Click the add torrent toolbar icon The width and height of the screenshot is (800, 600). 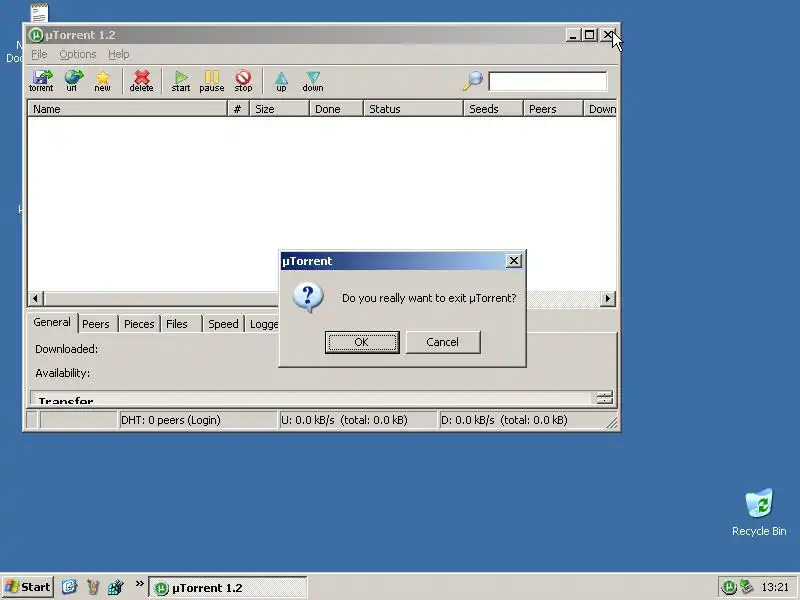click(x=41, y=81)
